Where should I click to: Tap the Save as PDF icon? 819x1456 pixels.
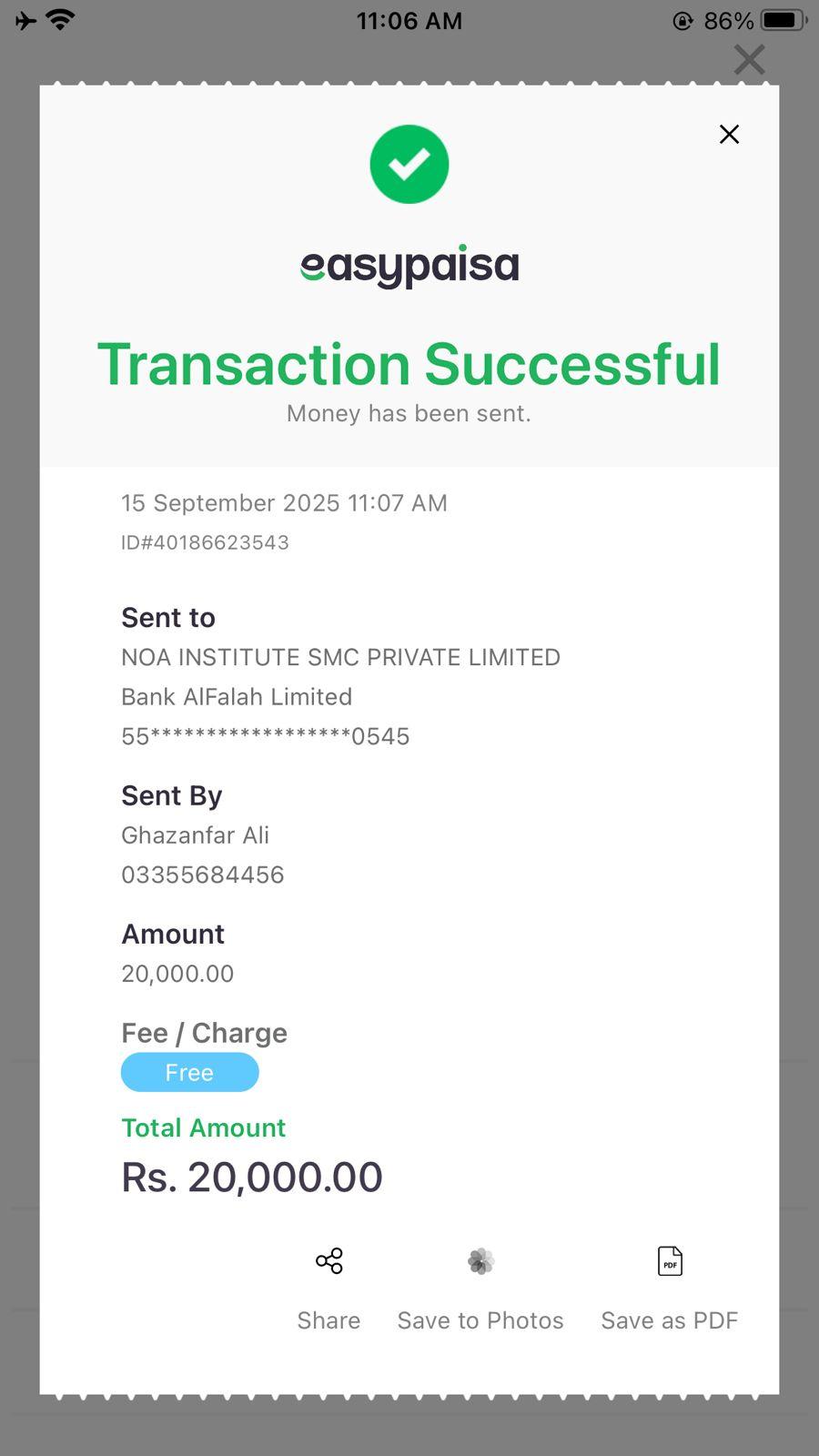(670, 1261)
